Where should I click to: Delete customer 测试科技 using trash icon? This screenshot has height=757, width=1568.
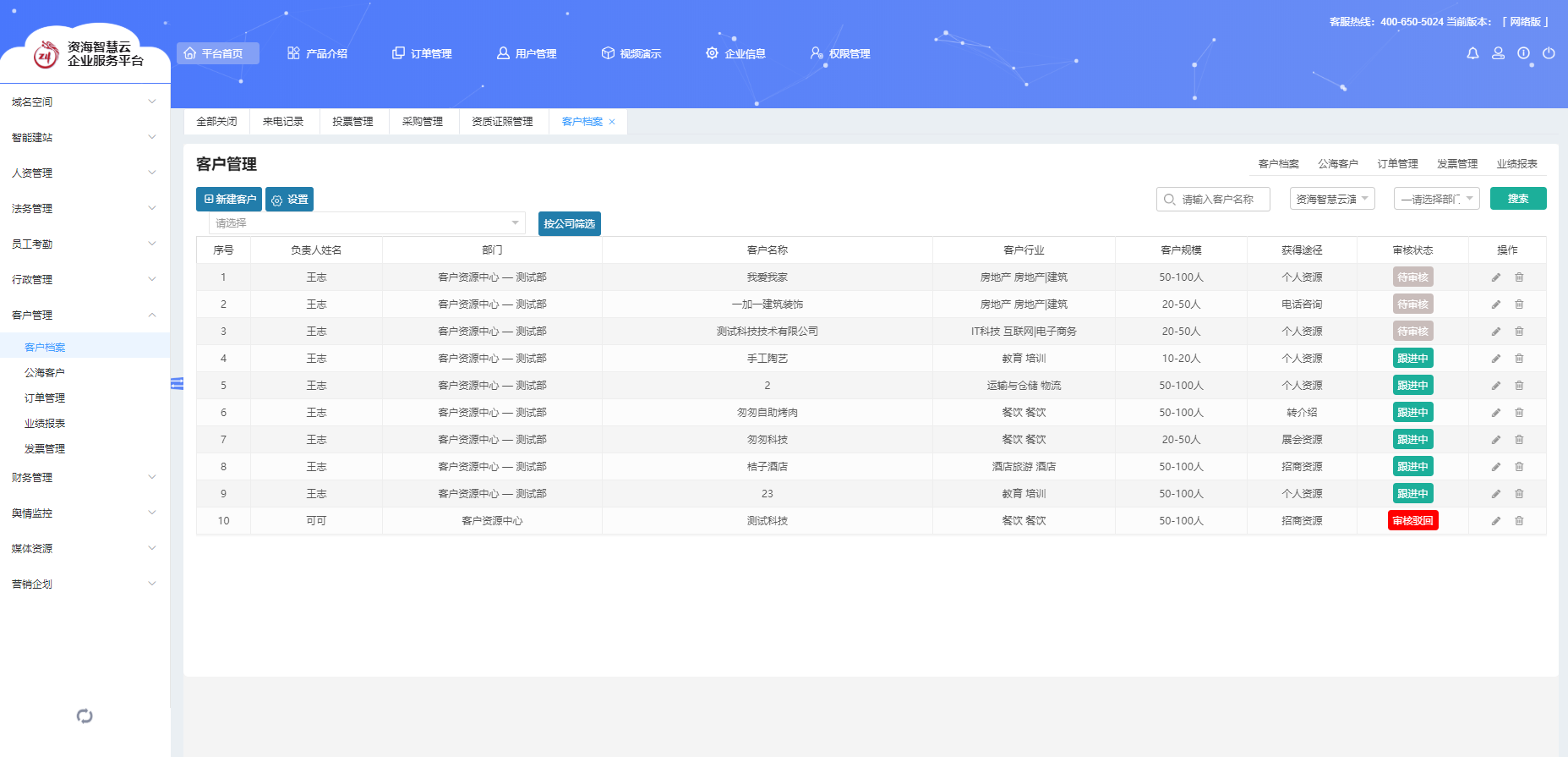pyautogui.click(x=1519, y=521)
